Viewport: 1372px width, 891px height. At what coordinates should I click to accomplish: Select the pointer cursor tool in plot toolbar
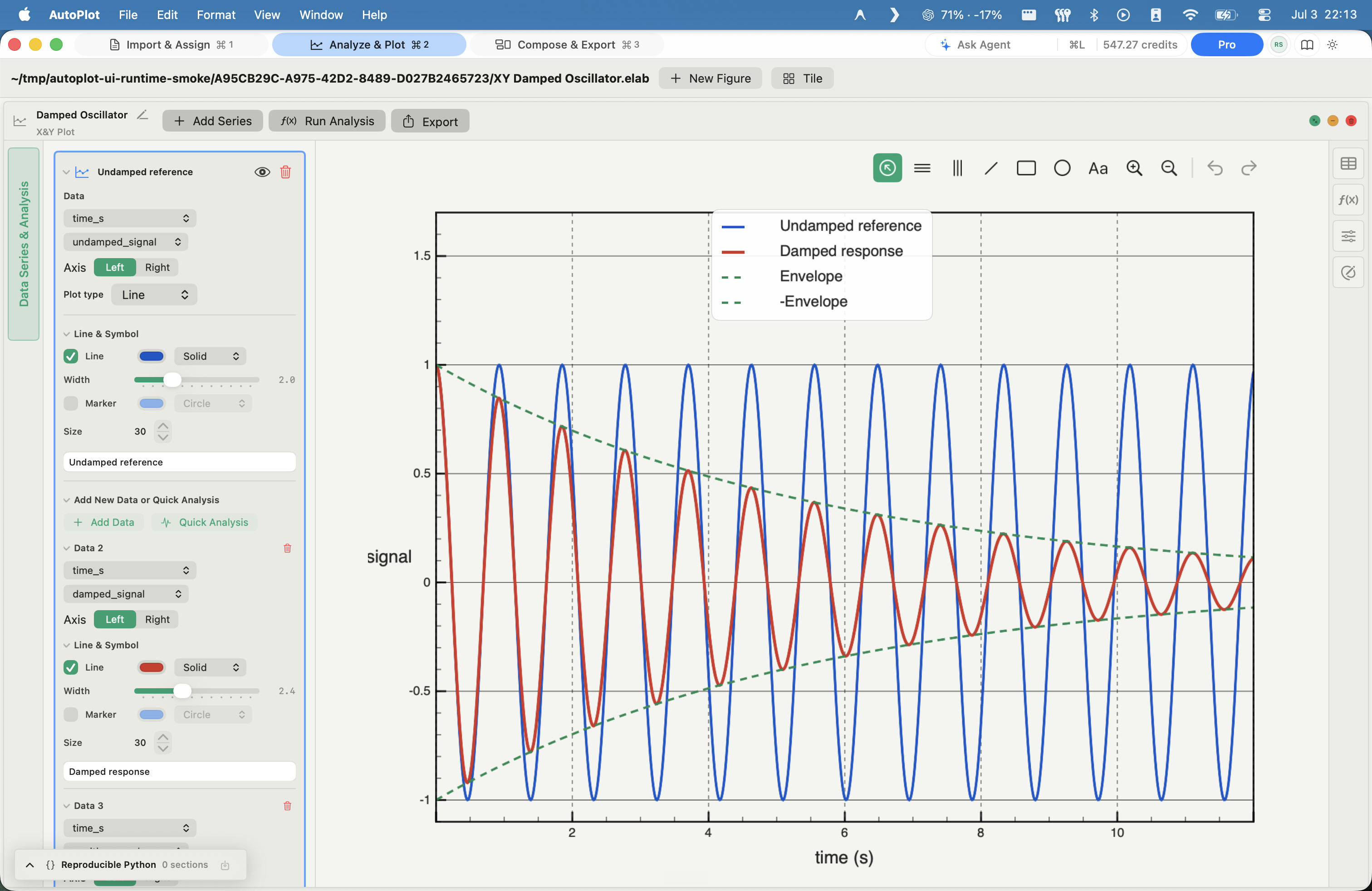(887, 168)
